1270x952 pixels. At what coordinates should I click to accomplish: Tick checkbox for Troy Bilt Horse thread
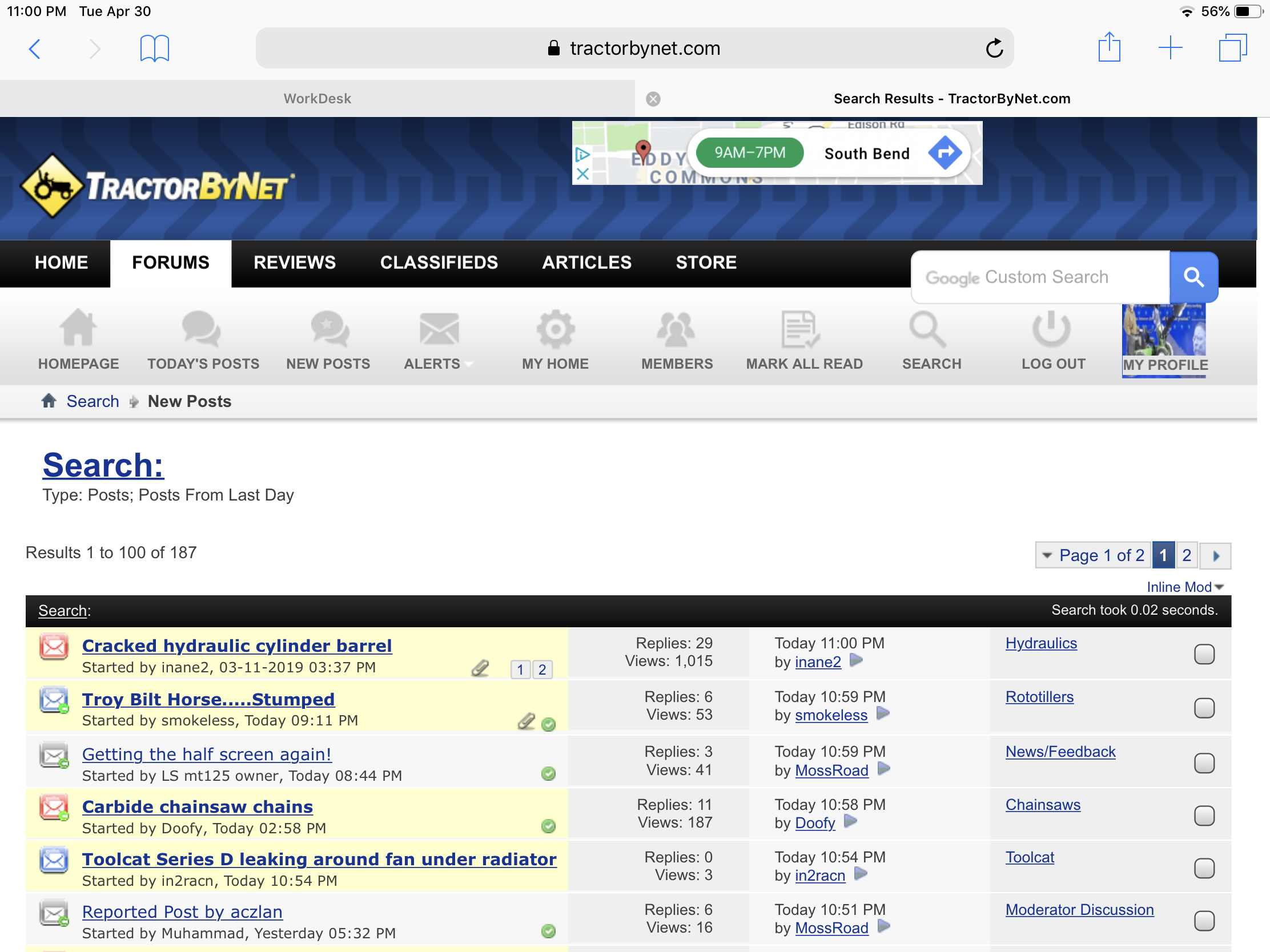click(x=1203, y=708)
